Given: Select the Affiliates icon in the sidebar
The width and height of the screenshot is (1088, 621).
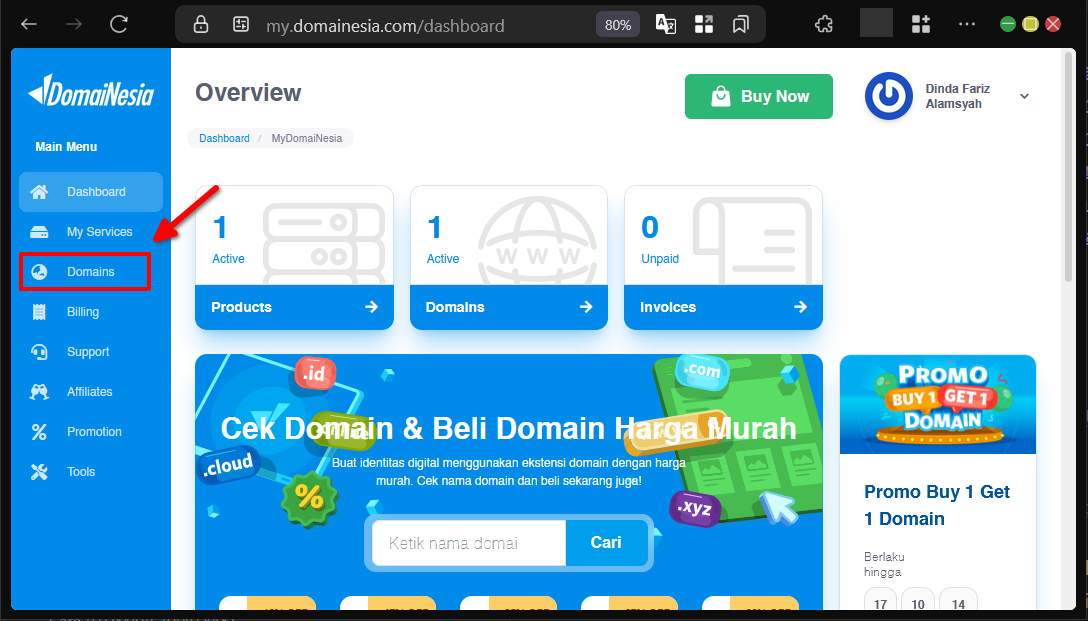Looking at the screenshot, I should tap(38, 391).
